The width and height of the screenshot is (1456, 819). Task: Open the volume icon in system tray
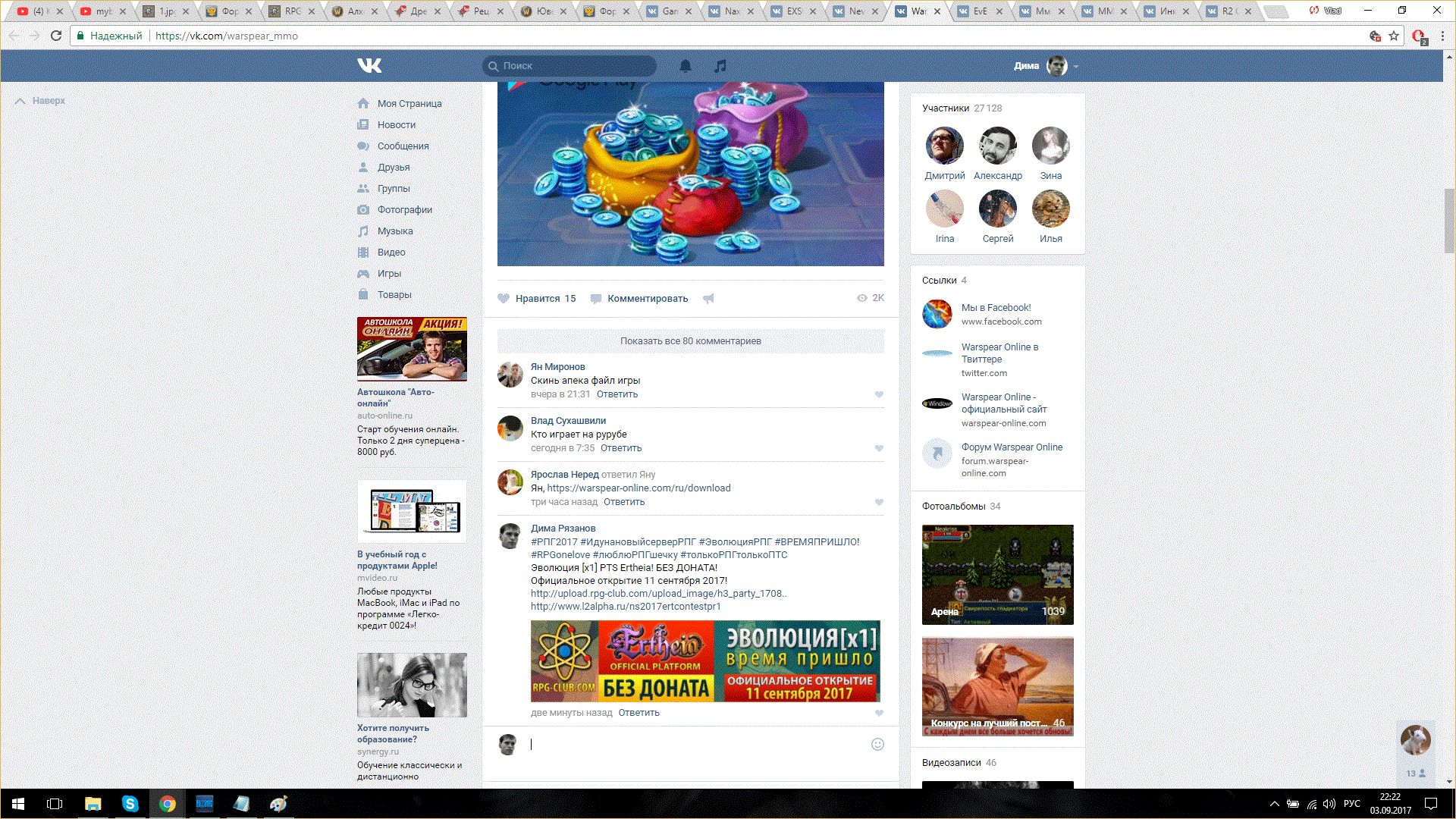pos(1329,804)
